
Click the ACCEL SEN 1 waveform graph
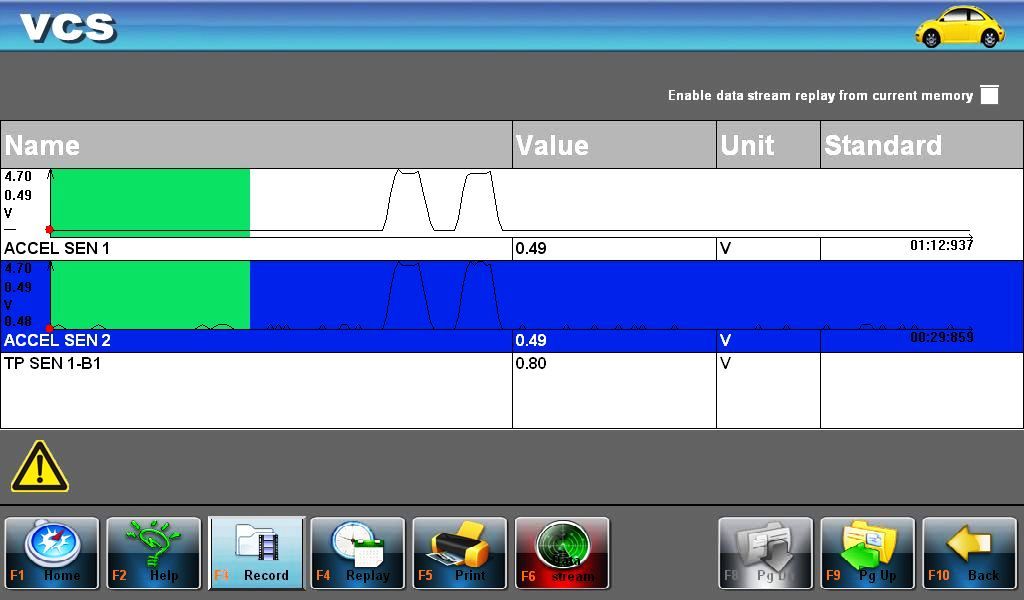pyautogui.click(x=511, y=202)
